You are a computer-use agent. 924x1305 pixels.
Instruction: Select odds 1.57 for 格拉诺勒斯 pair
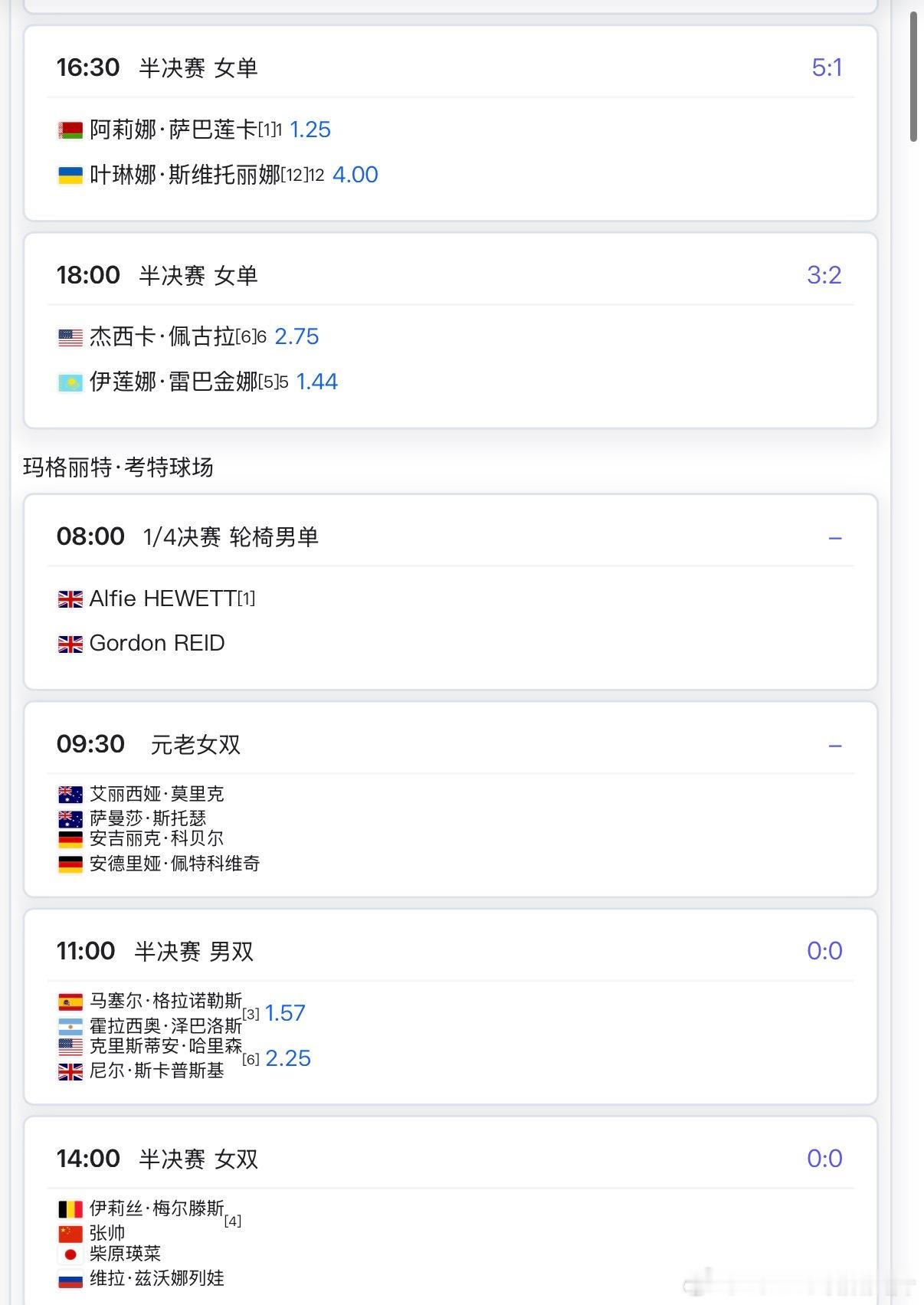click(285, 1013)
